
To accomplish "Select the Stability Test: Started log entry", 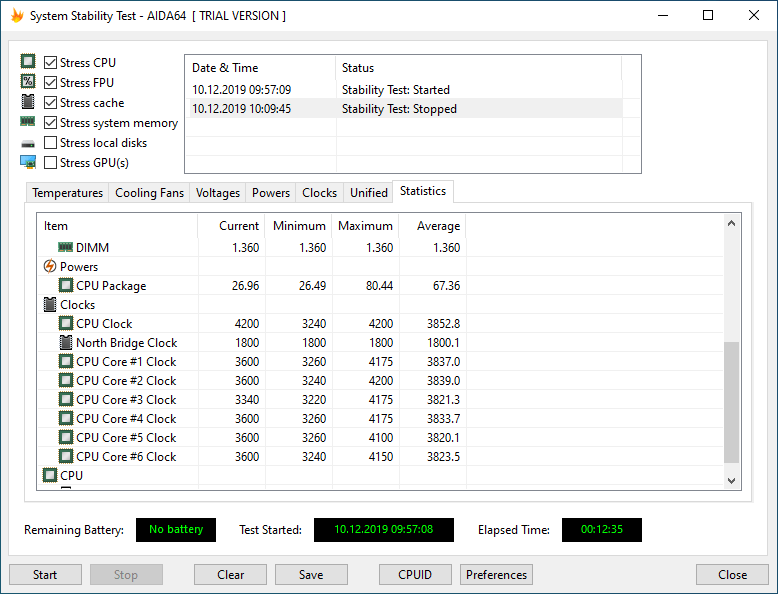I will pyautogui.click(x=404, y=90).
